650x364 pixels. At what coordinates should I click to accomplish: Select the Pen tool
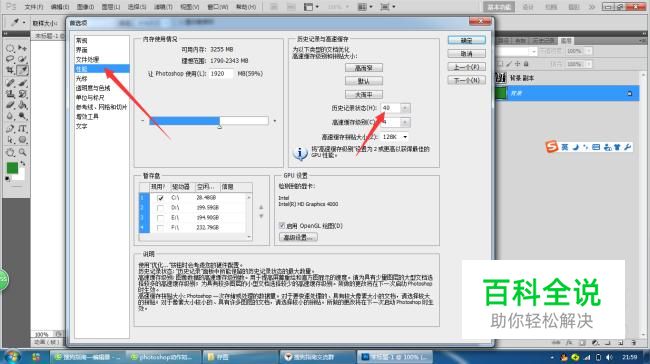point(10,129)
